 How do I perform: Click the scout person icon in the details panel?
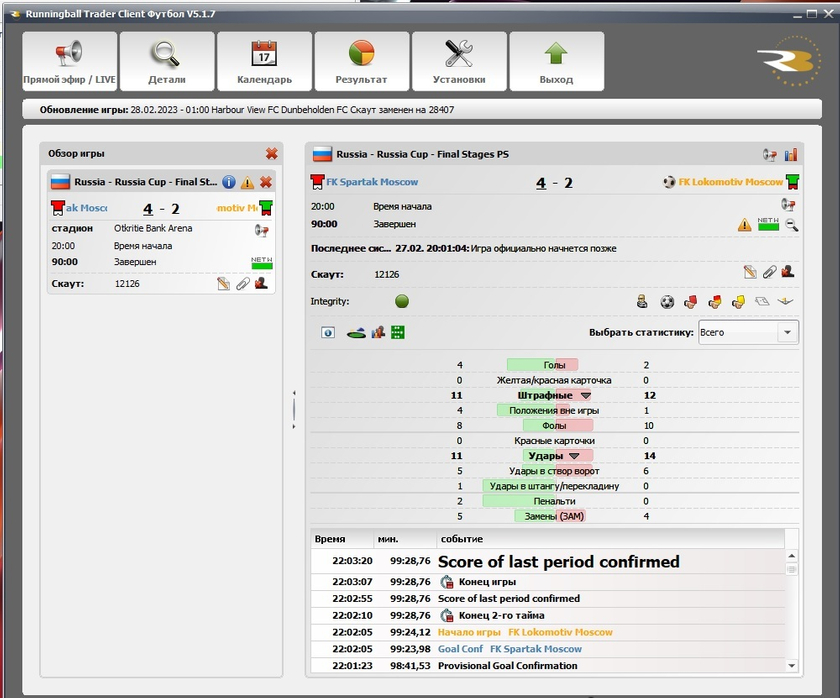click(x=788, y=272)
